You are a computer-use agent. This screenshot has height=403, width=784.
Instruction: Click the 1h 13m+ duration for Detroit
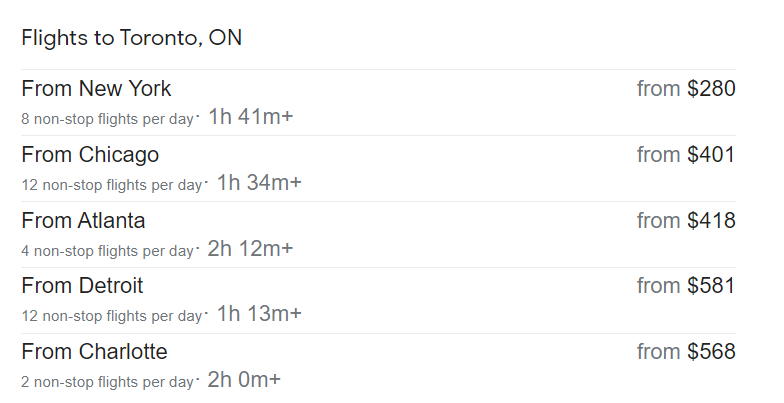tap(259, 314)
